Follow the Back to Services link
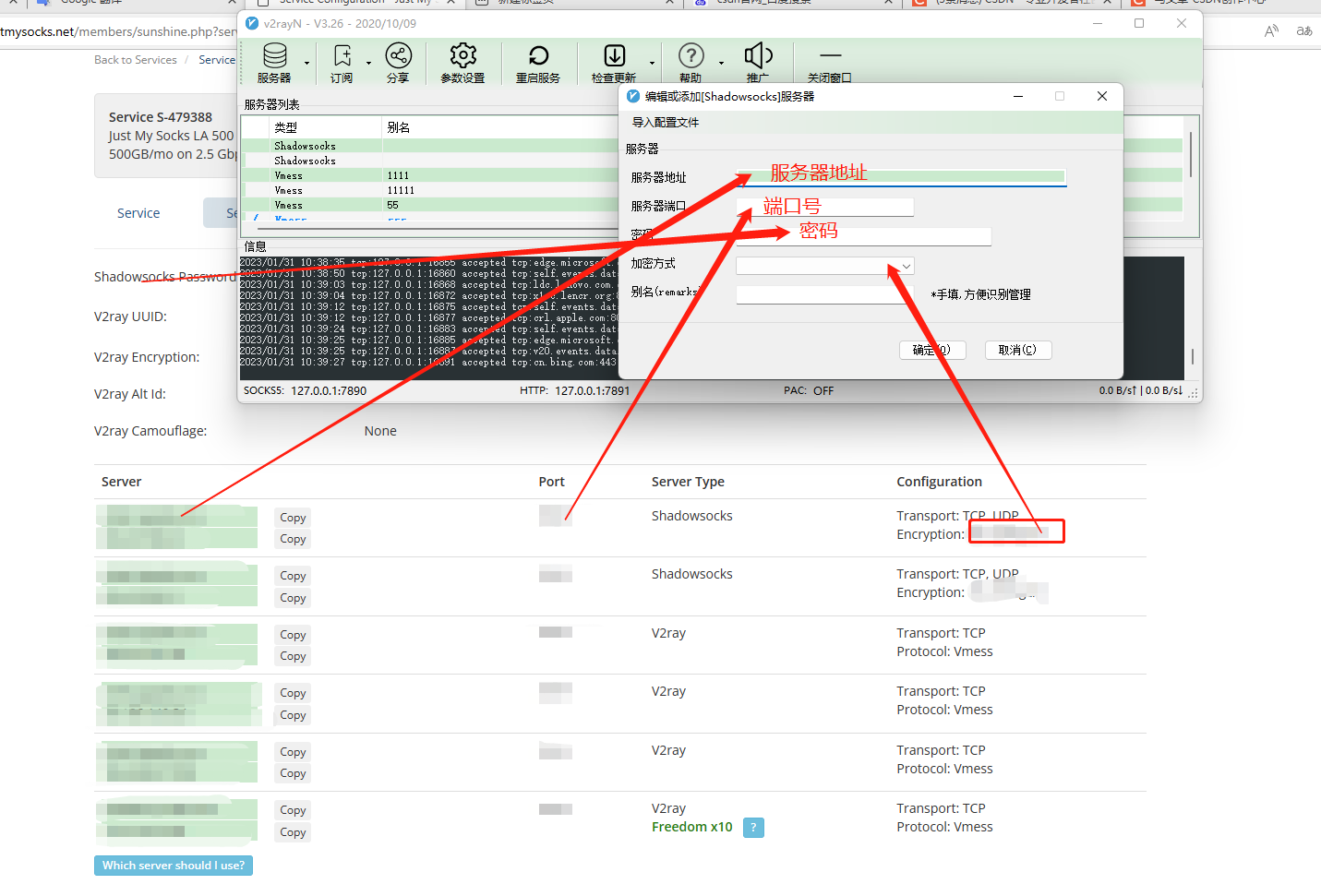 point(136,60)
